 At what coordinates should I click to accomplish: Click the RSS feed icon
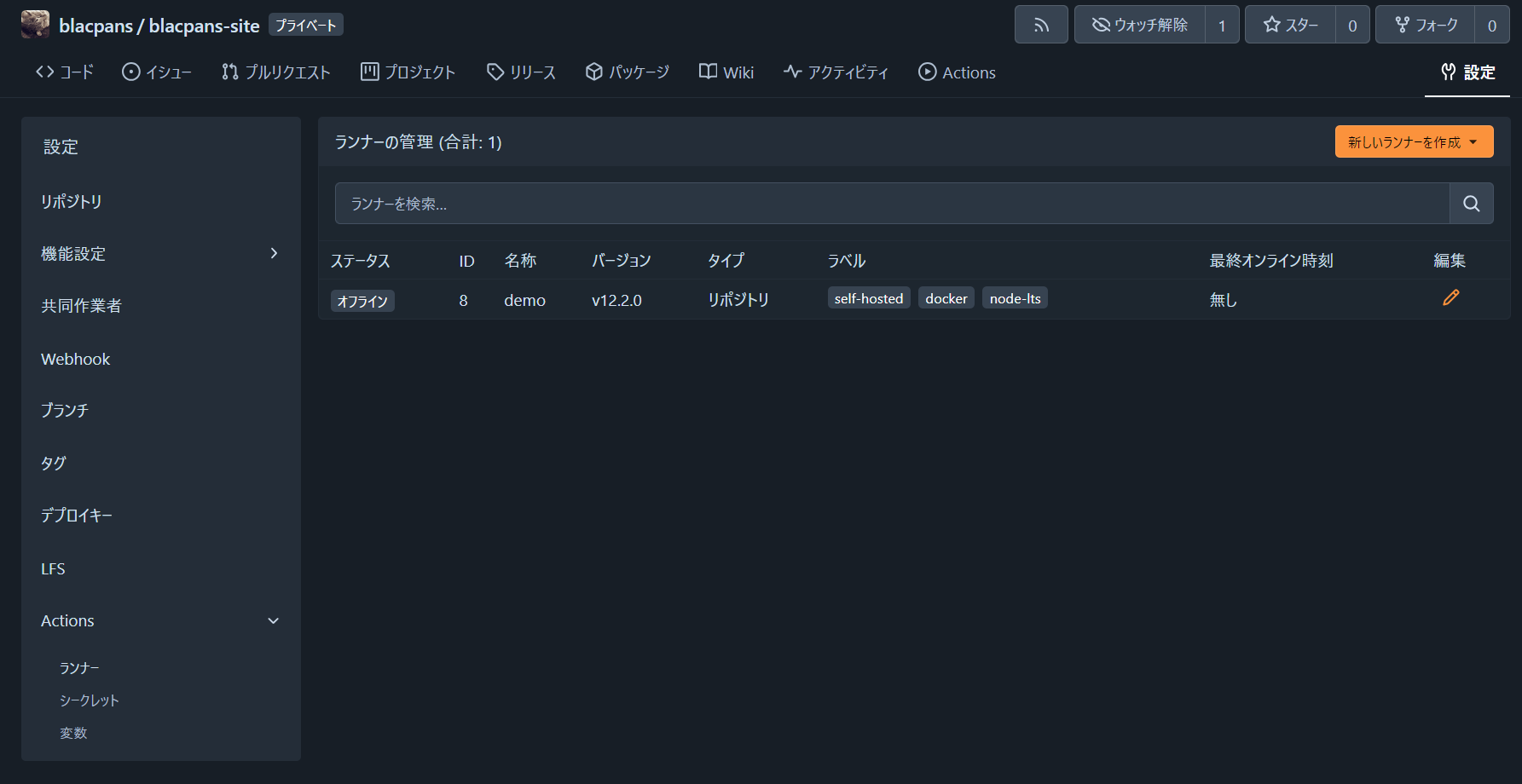coord(1041,24)
